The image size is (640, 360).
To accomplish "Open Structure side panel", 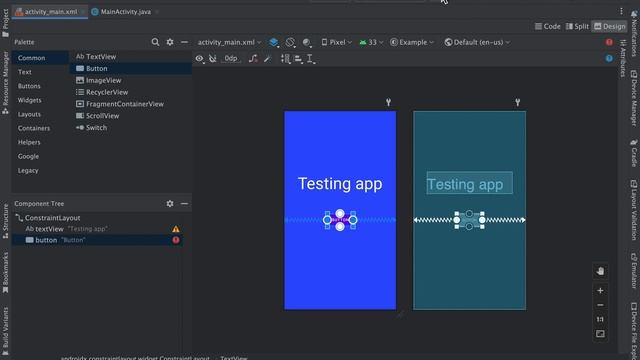I will click(x=5, y=221).
